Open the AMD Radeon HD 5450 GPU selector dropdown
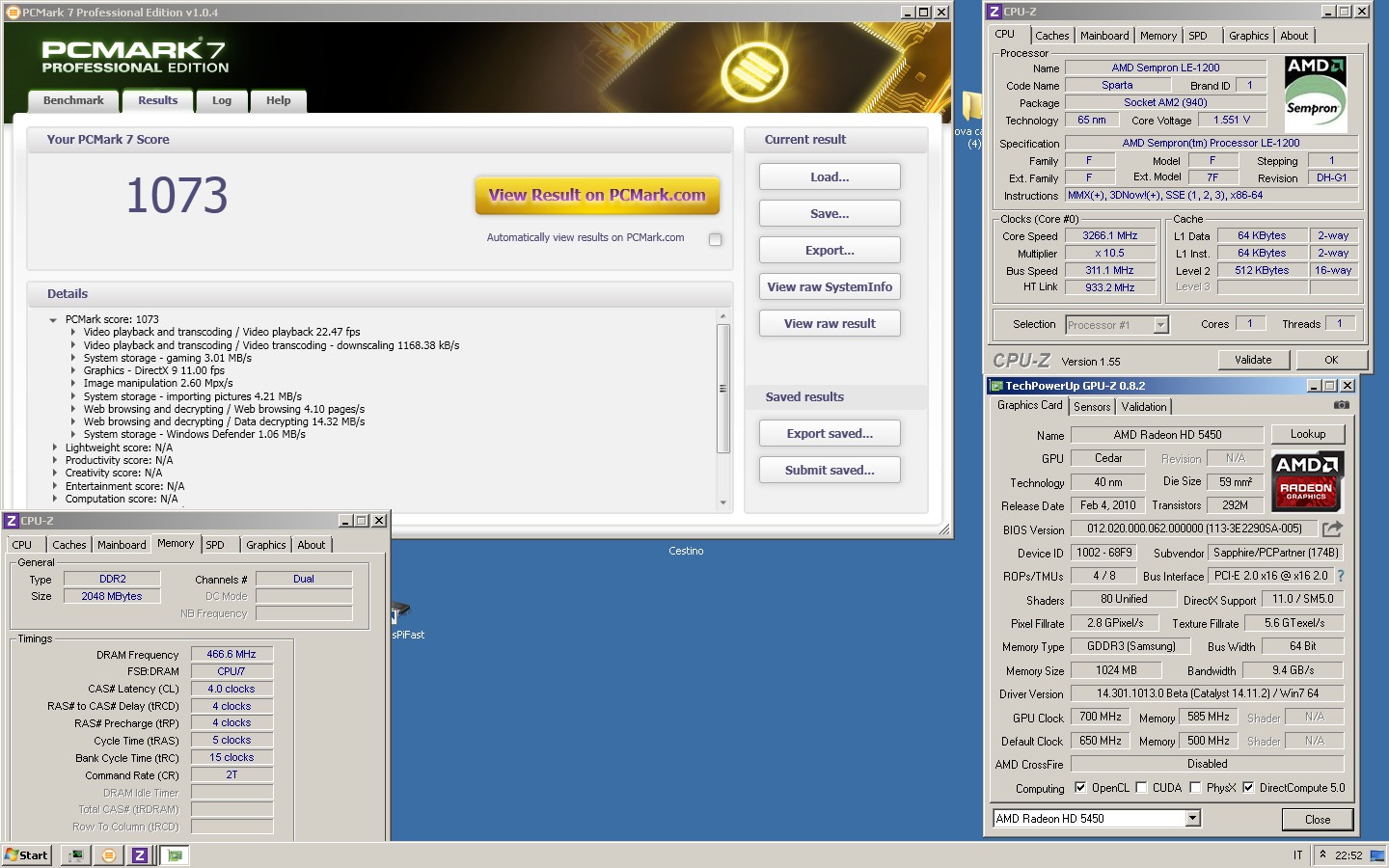 coord(1193,819)
